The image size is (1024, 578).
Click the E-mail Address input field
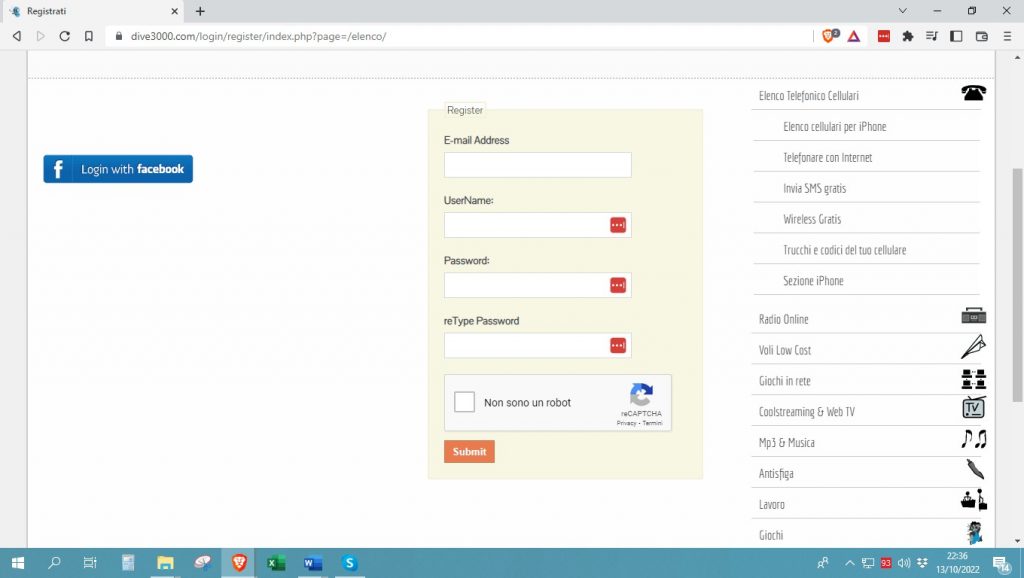pyautogui.click(x=537, y=165)
